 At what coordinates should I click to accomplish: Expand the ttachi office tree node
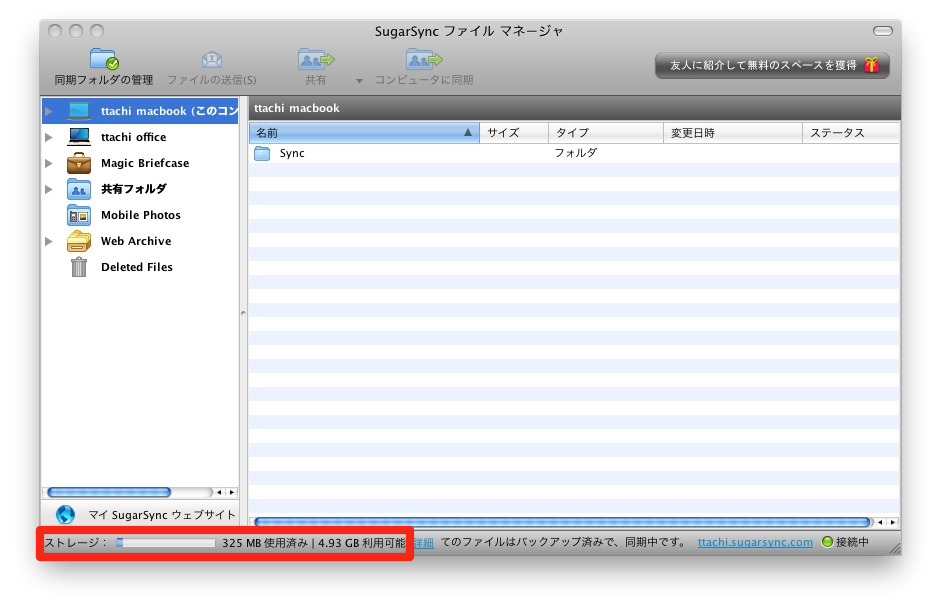click(49, 137)
